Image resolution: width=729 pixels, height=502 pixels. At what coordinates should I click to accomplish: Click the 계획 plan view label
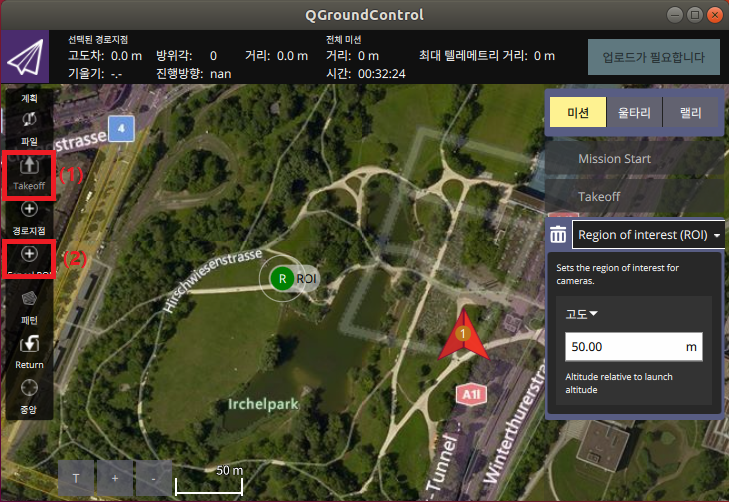(29, 98)
